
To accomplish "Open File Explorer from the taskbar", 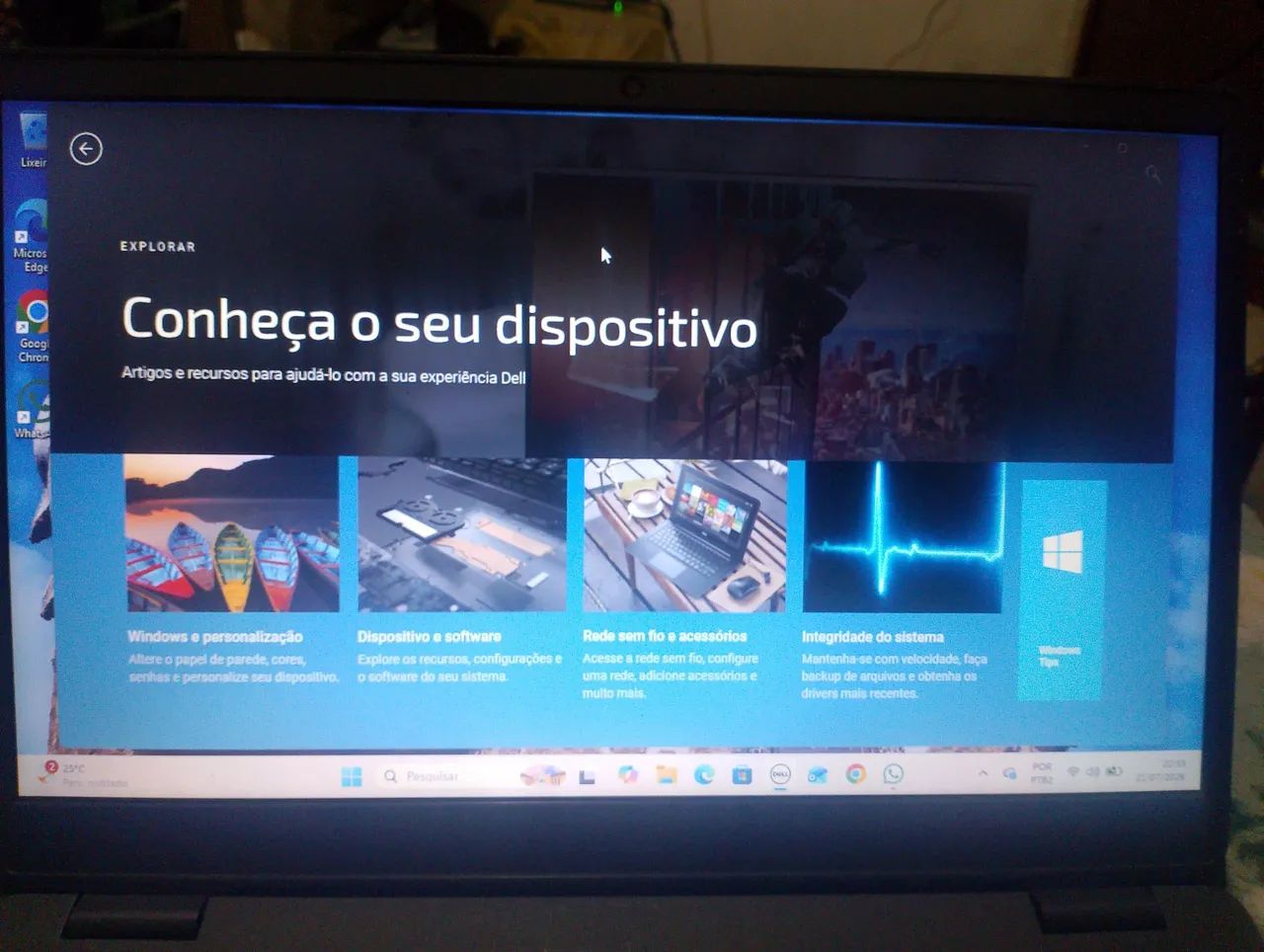I will (667, 775).
